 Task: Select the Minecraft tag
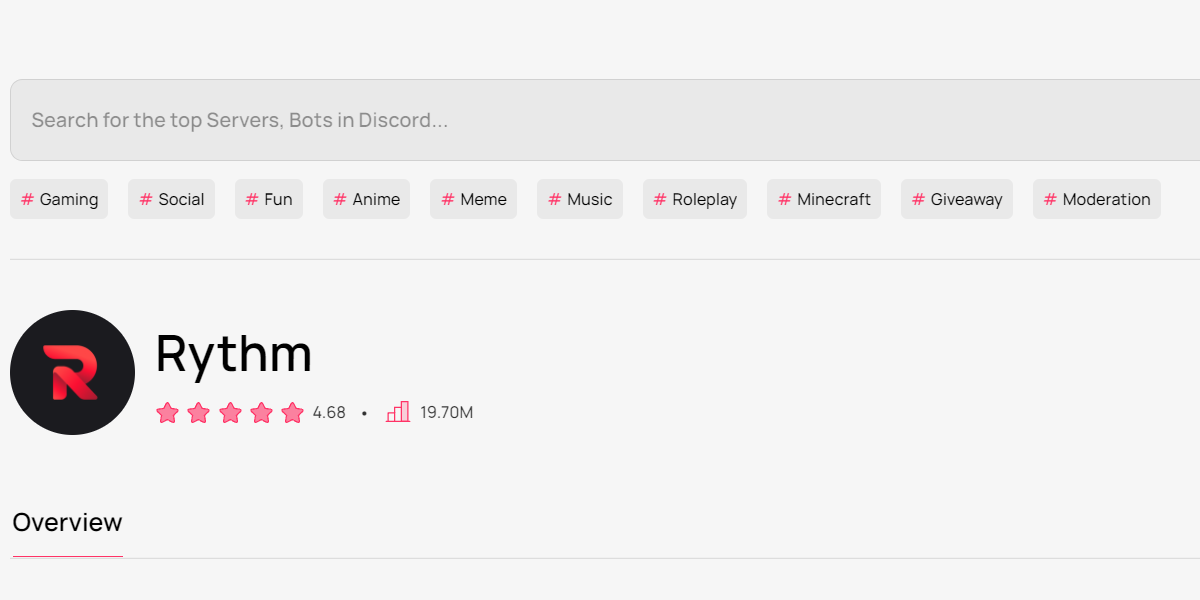click(824, 199)
